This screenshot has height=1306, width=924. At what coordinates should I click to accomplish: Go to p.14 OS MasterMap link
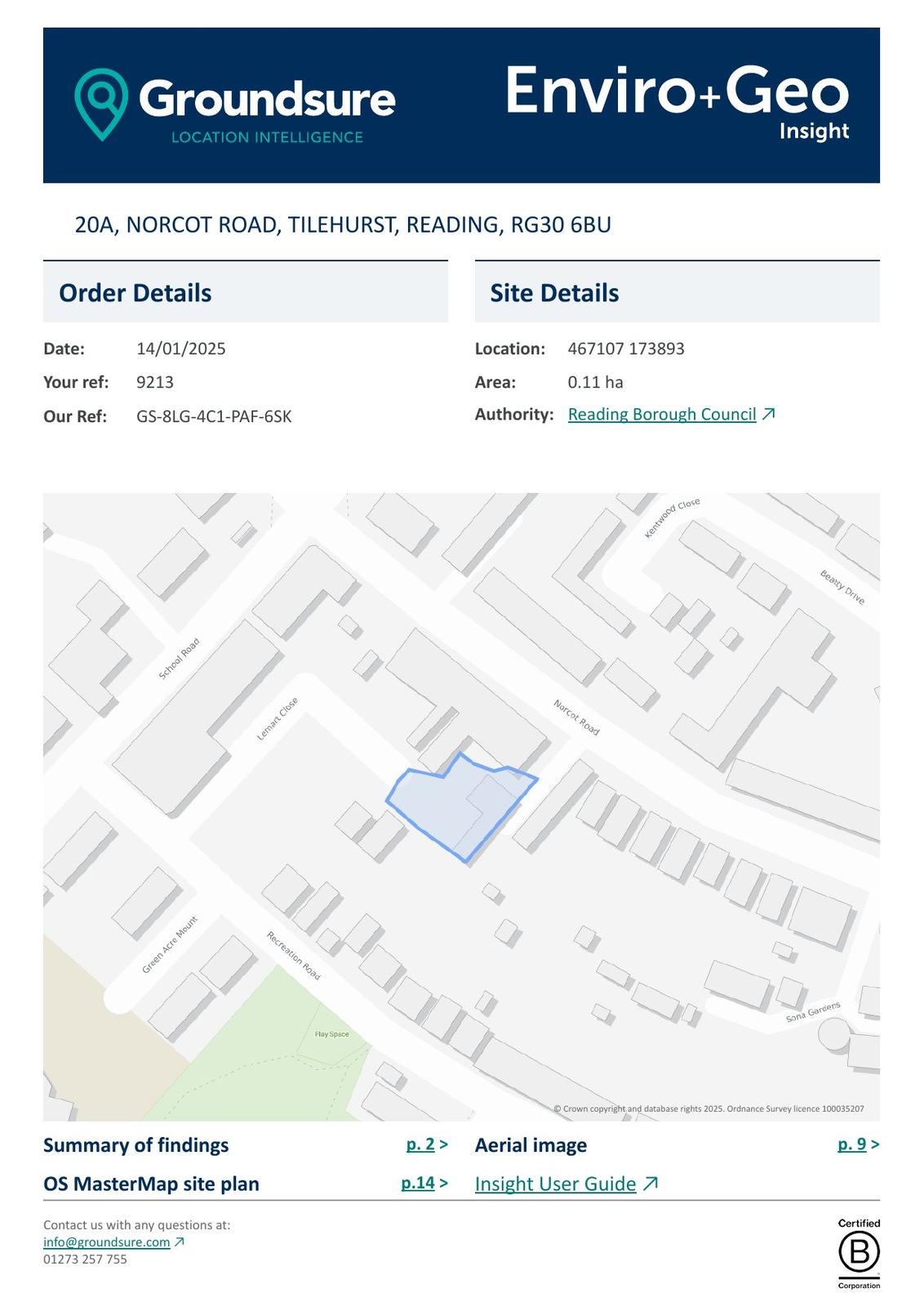pyautogui.click(x=417, y=1183)
